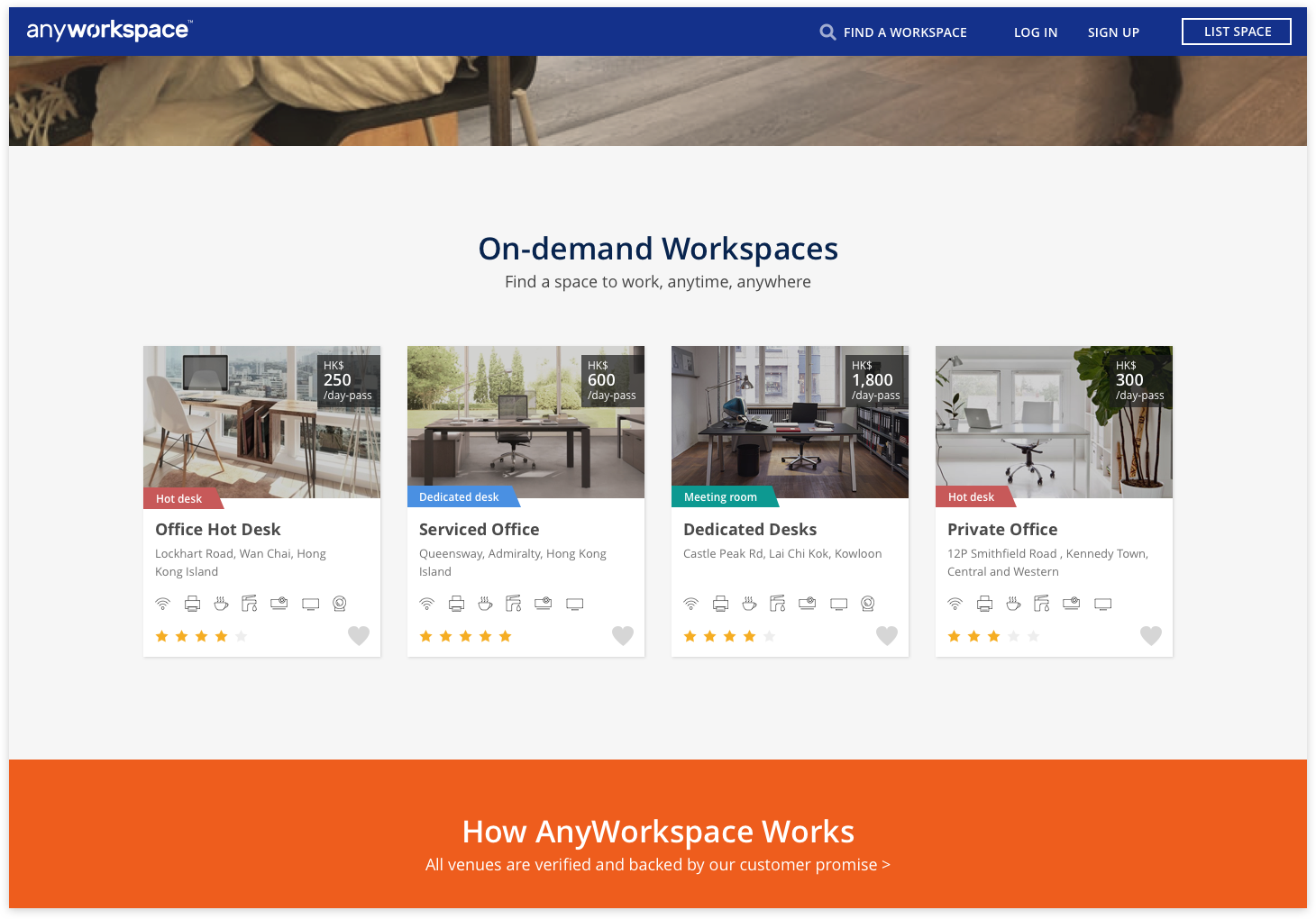
Task: Click the coffee cup icon on Dedicated Desks card
Action: (749, 604)
